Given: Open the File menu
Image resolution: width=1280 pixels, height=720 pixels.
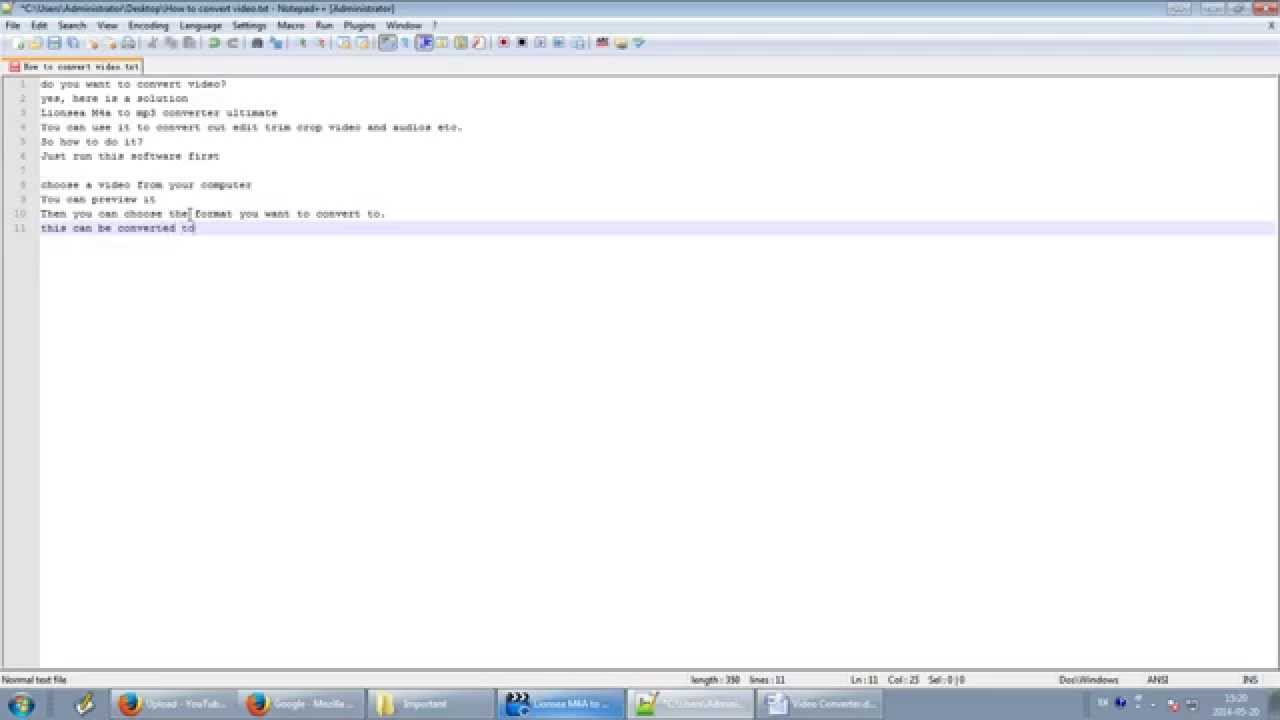Looking at the screenshot, I should pos(12,25).
